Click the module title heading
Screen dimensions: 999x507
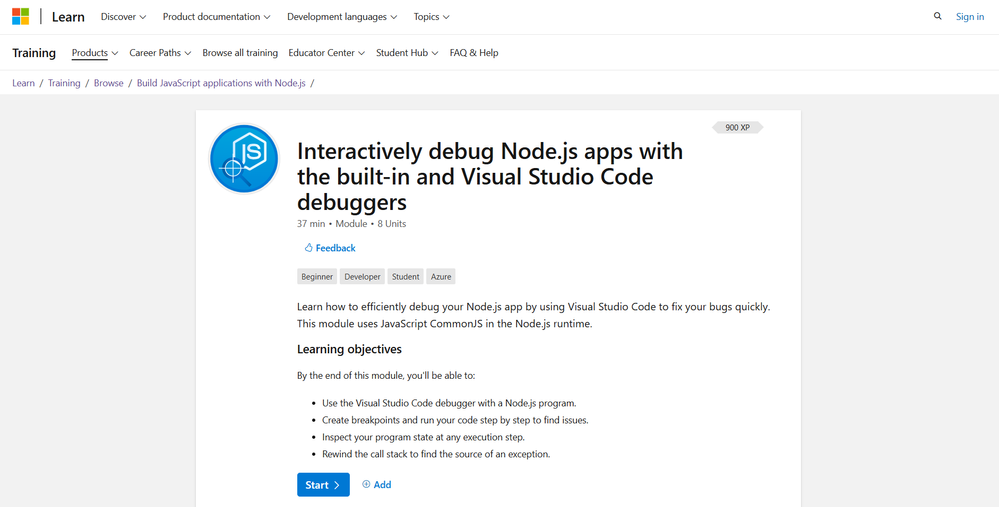click(490, 176)
